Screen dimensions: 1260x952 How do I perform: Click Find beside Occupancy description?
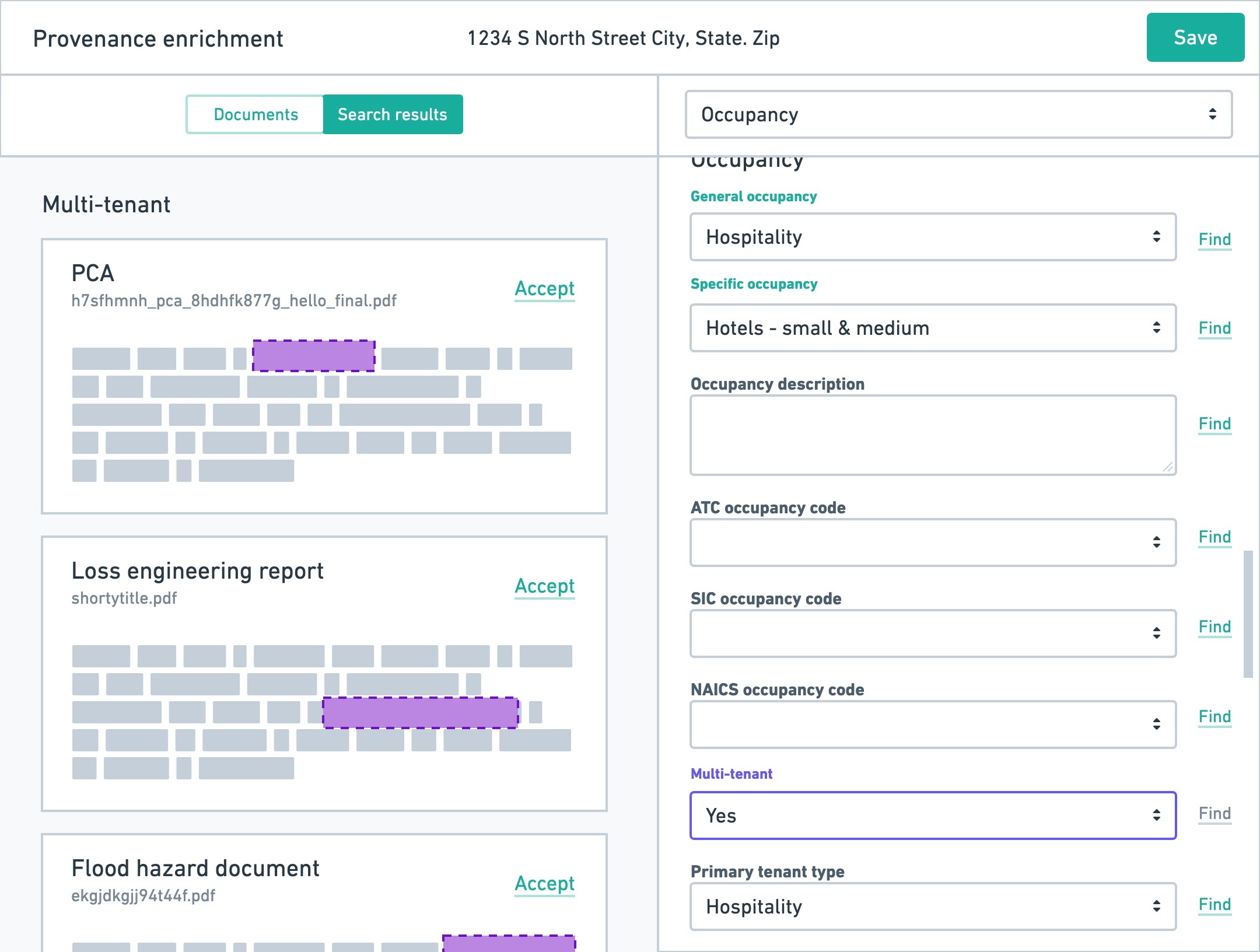coord(1214,423)
